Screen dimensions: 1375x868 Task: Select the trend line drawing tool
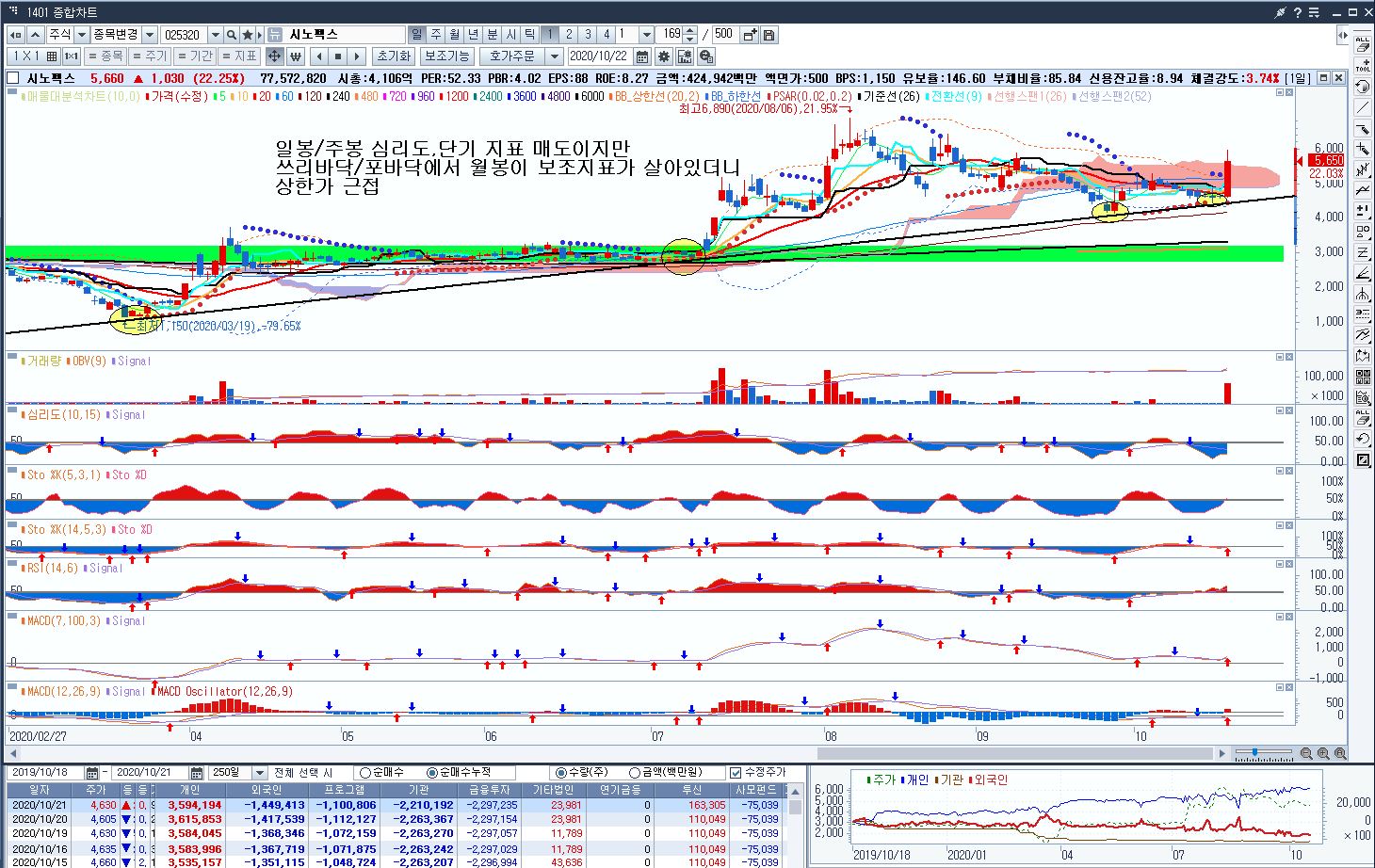[x=1363, y=108]
